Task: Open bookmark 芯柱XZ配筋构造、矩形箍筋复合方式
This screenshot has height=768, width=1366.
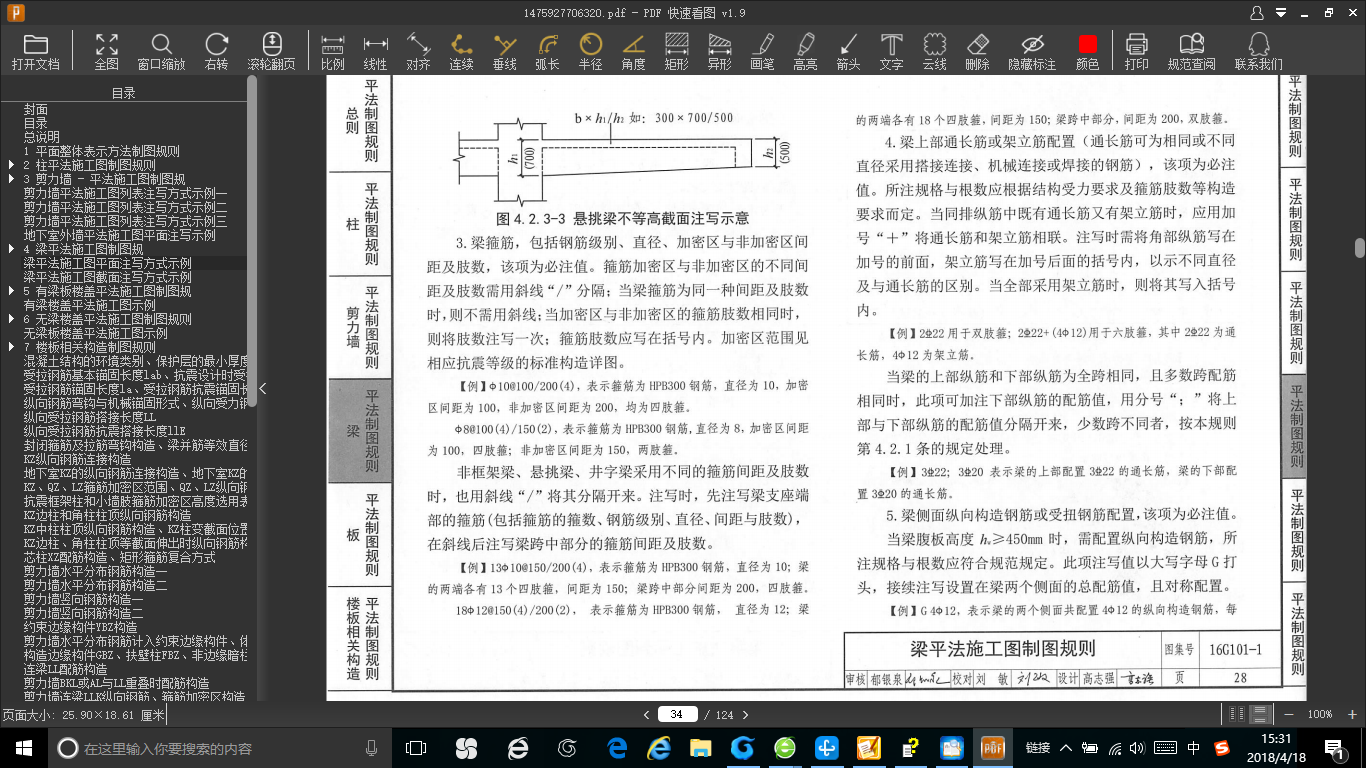Action: pos(119,557)
